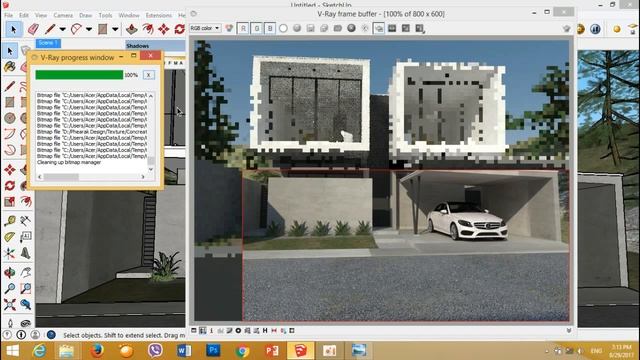Click the Shadows panel header
The image size is (640, 360).
[155, 45]
